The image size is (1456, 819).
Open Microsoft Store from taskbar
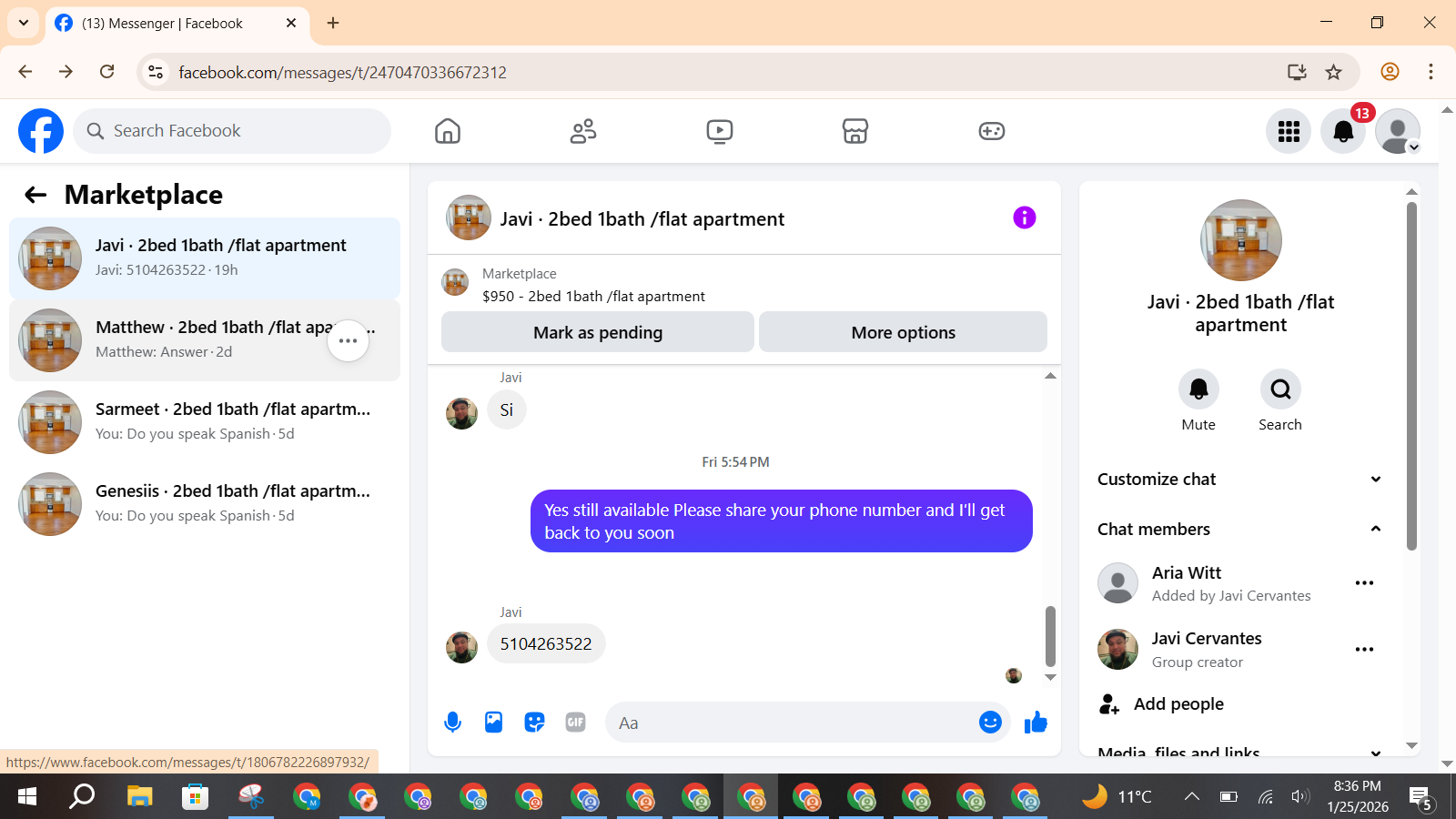click(195, 797)
